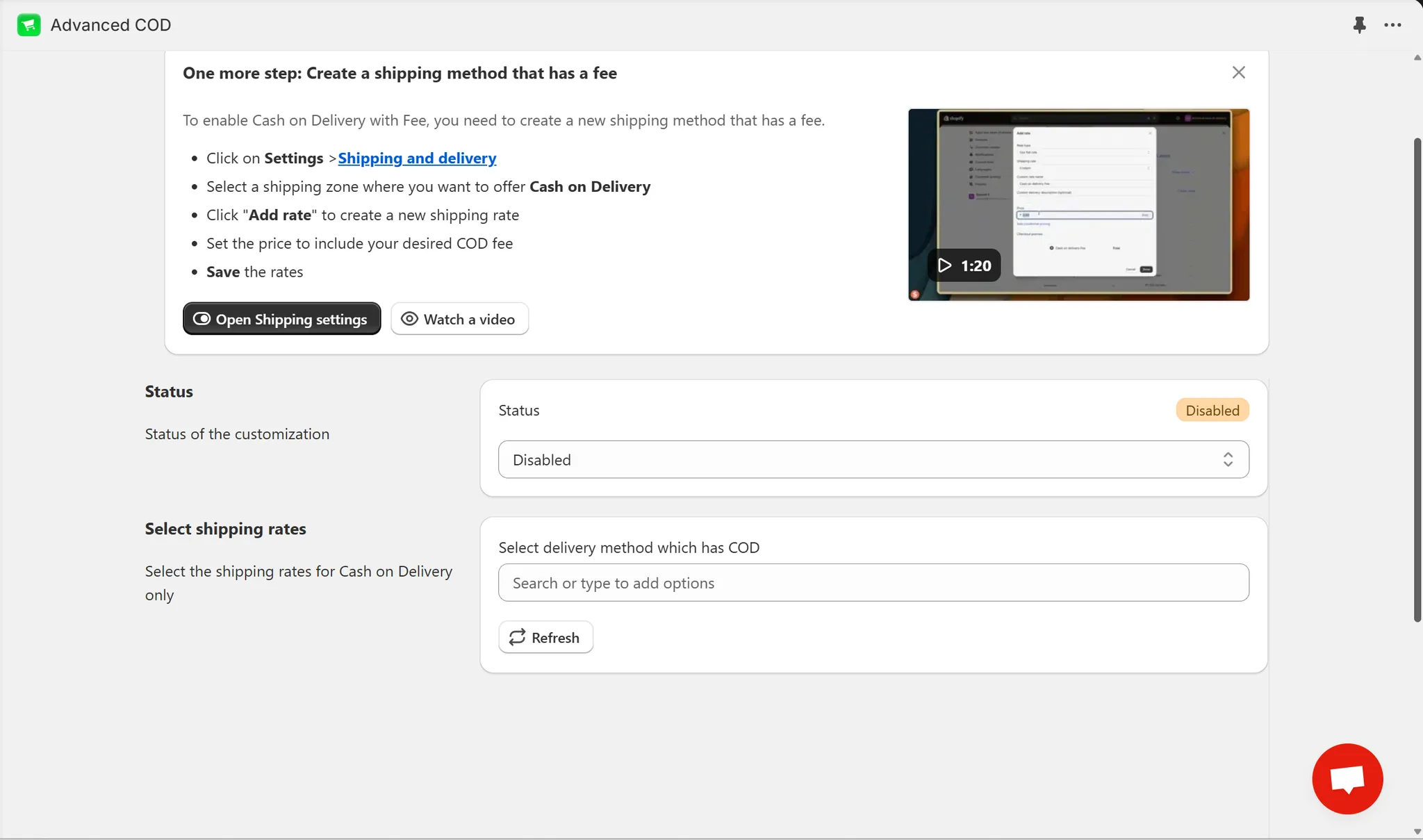The height and width of the screenshot is (840, 1423).
Task: Click the Advanced COD app logo icon
Action: point(28,25)
